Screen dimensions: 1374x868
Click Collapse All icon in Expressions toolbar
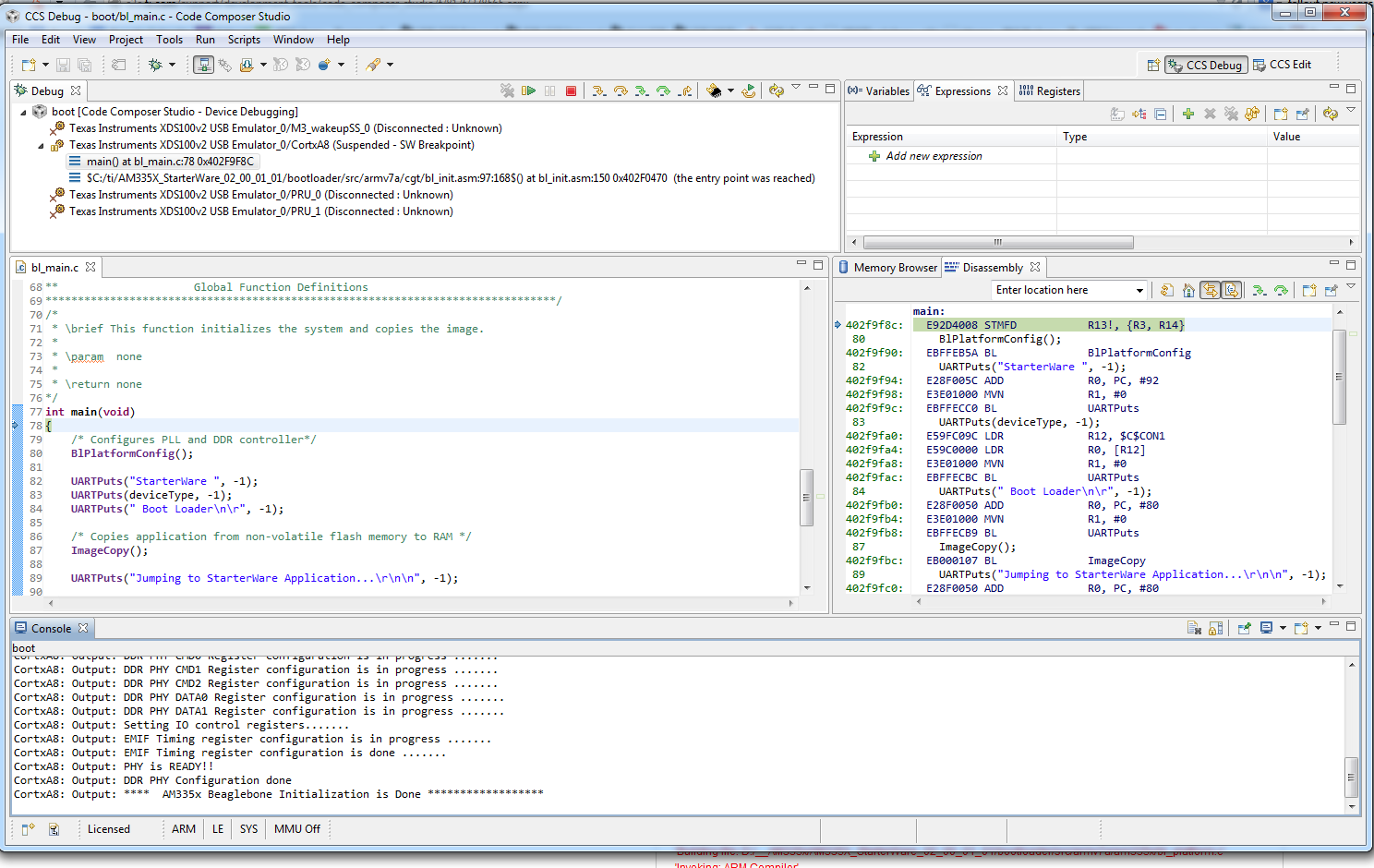[1161, 114]
